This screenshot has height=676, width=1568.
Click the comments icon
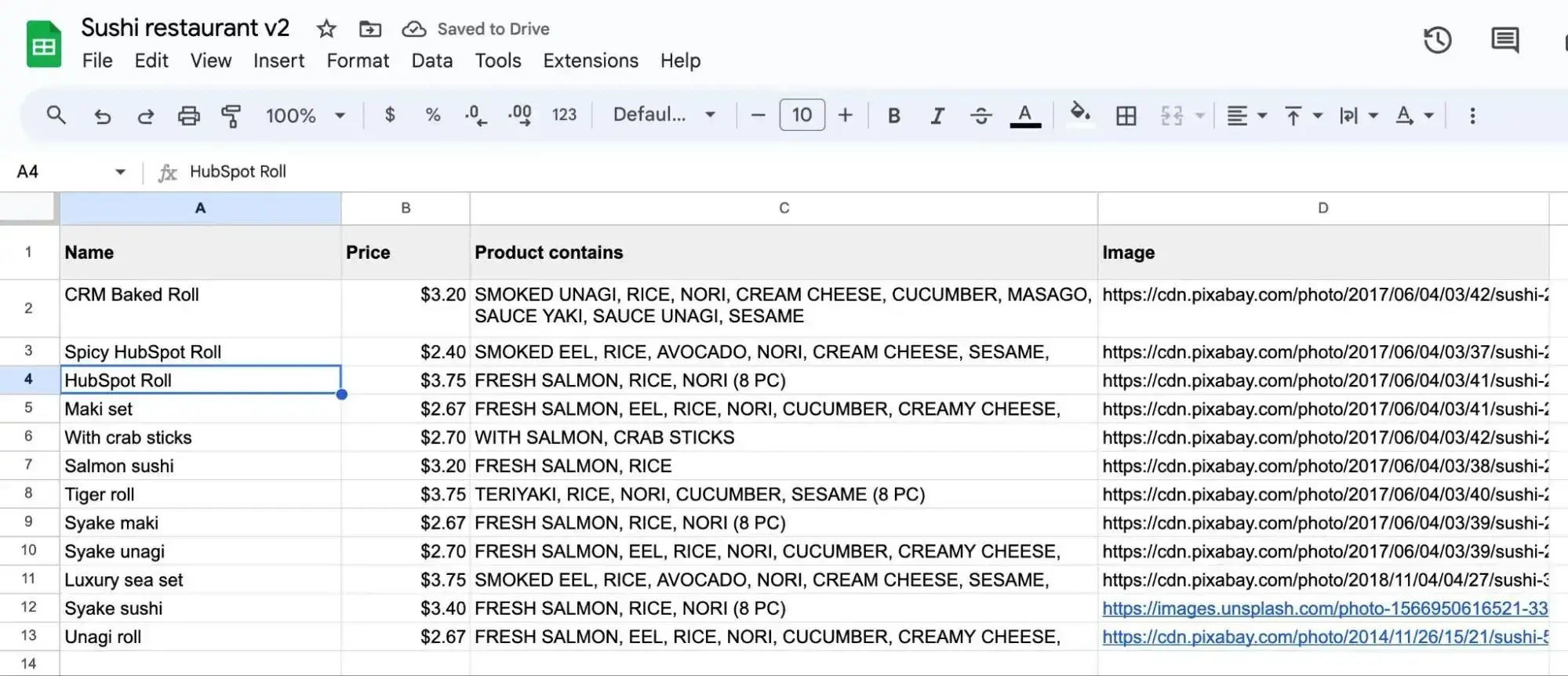[1504, 40]
